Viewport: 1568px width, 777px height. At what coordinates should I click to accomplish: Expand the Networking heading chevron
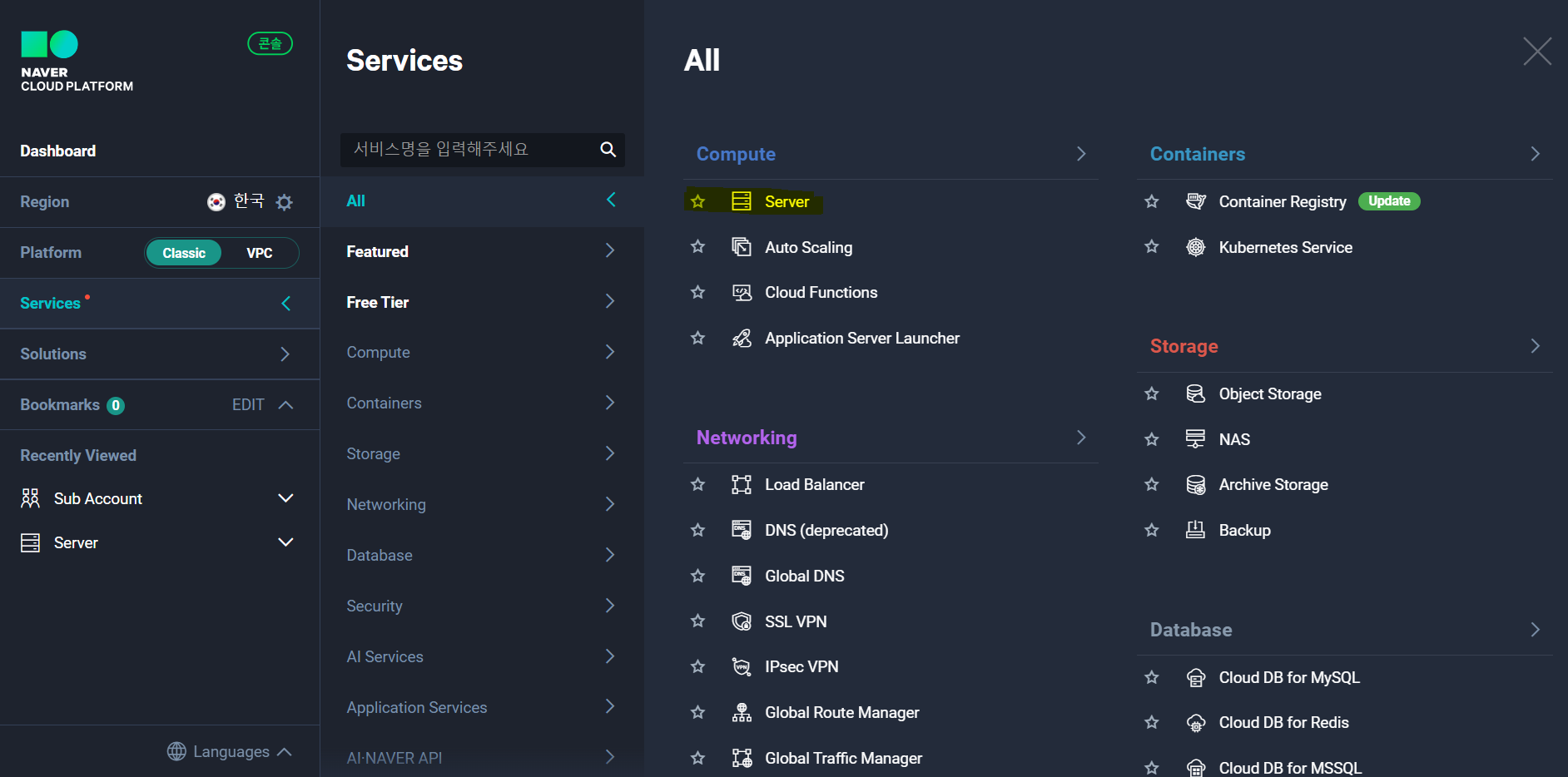[1081, 438]
